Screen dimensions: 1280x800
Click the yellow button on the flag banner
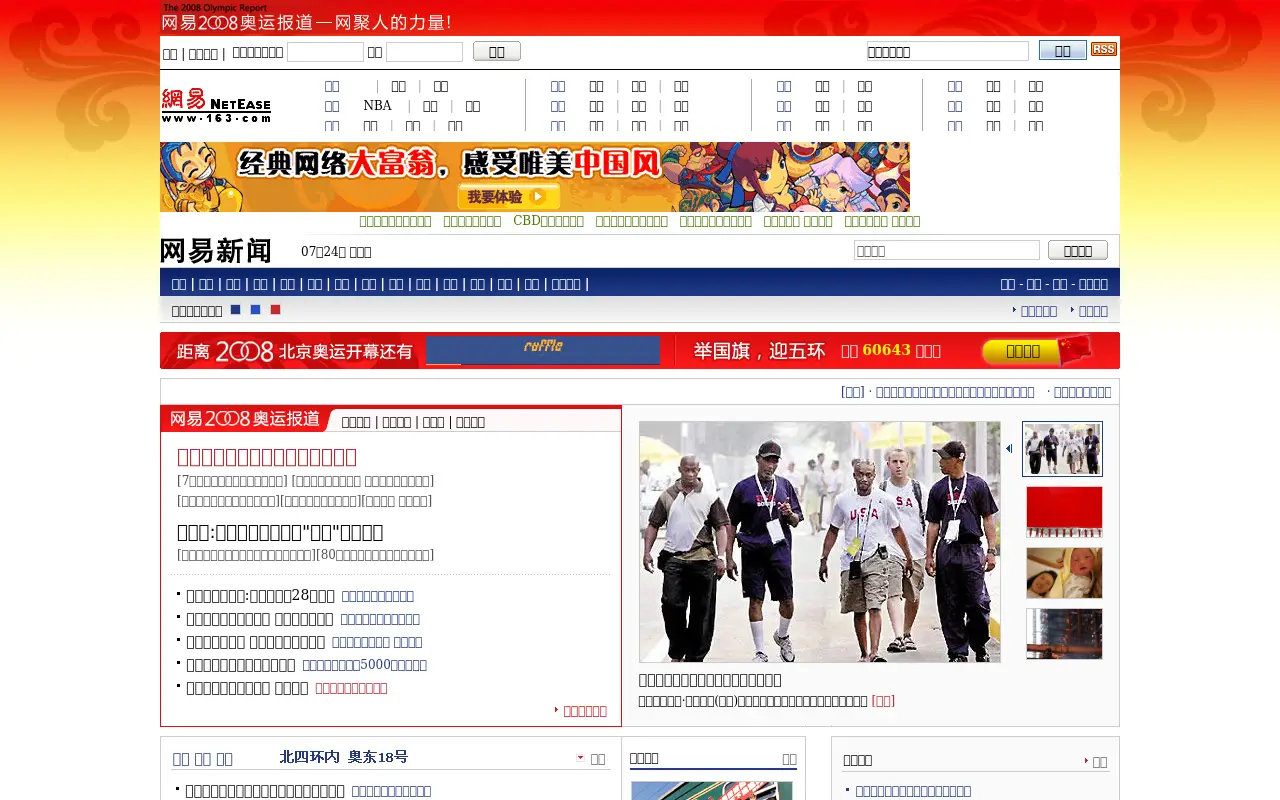pyautogui.click(x=1023, y=351)
